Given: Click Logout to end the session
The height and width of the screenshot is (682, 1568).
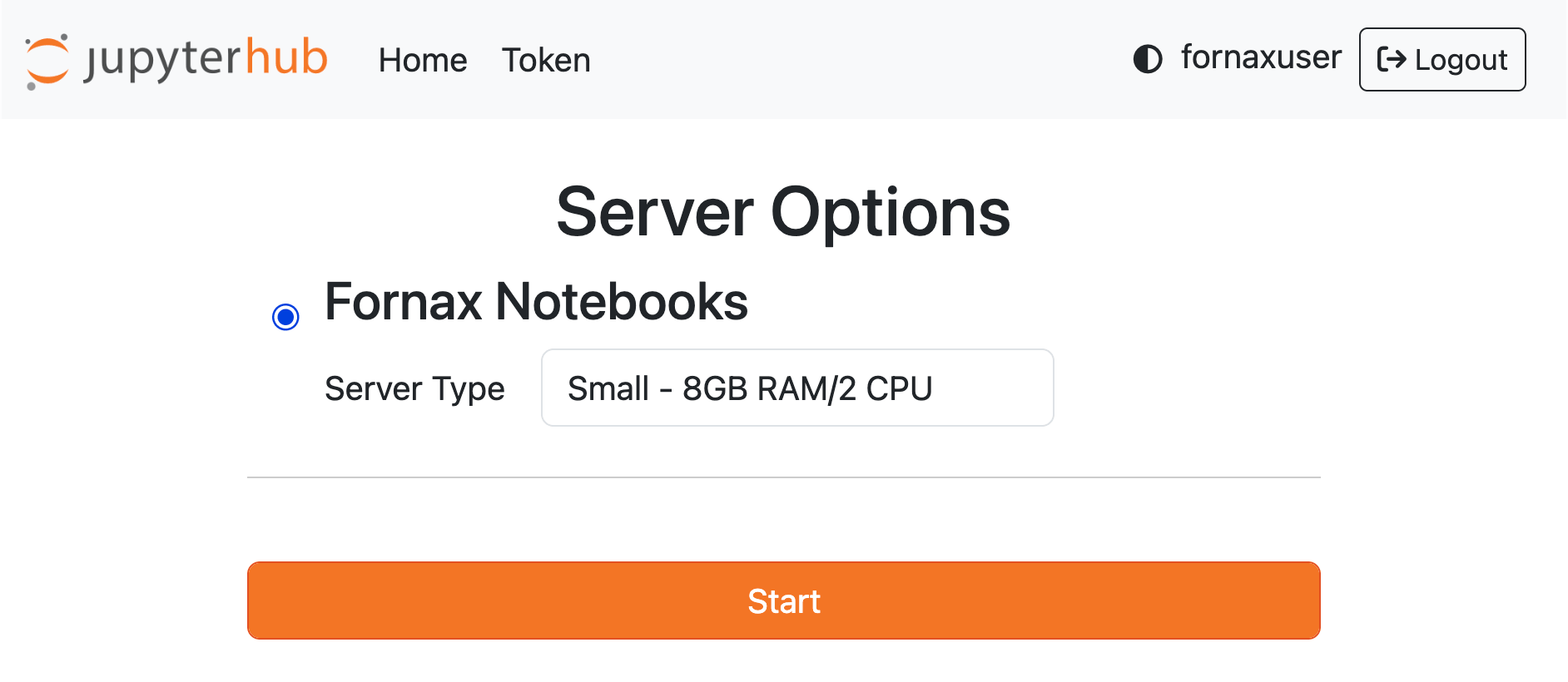Looking at the screenshot, I should point(1441,59).
